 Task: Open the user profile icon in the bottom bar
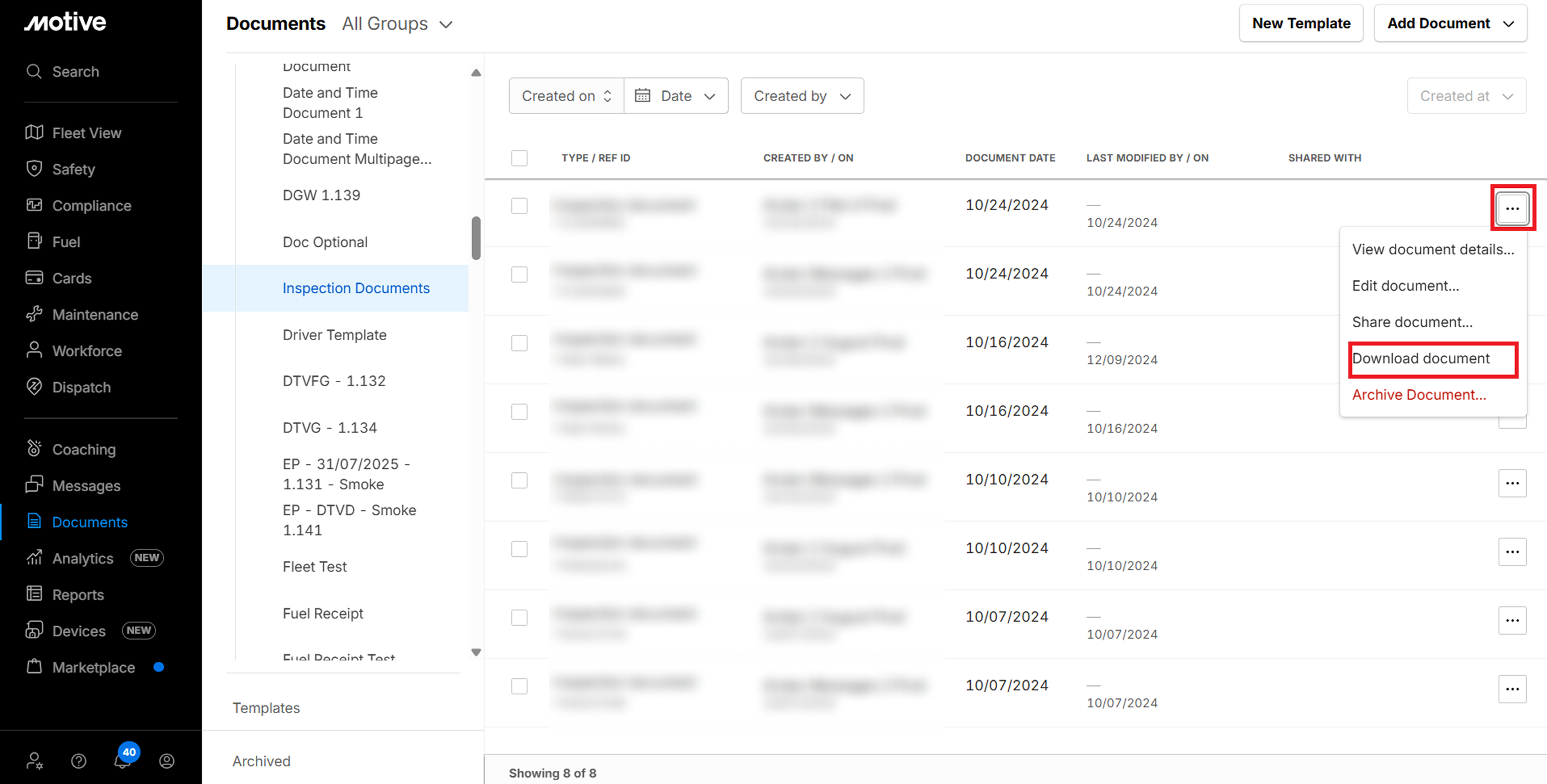coord(166,761)
